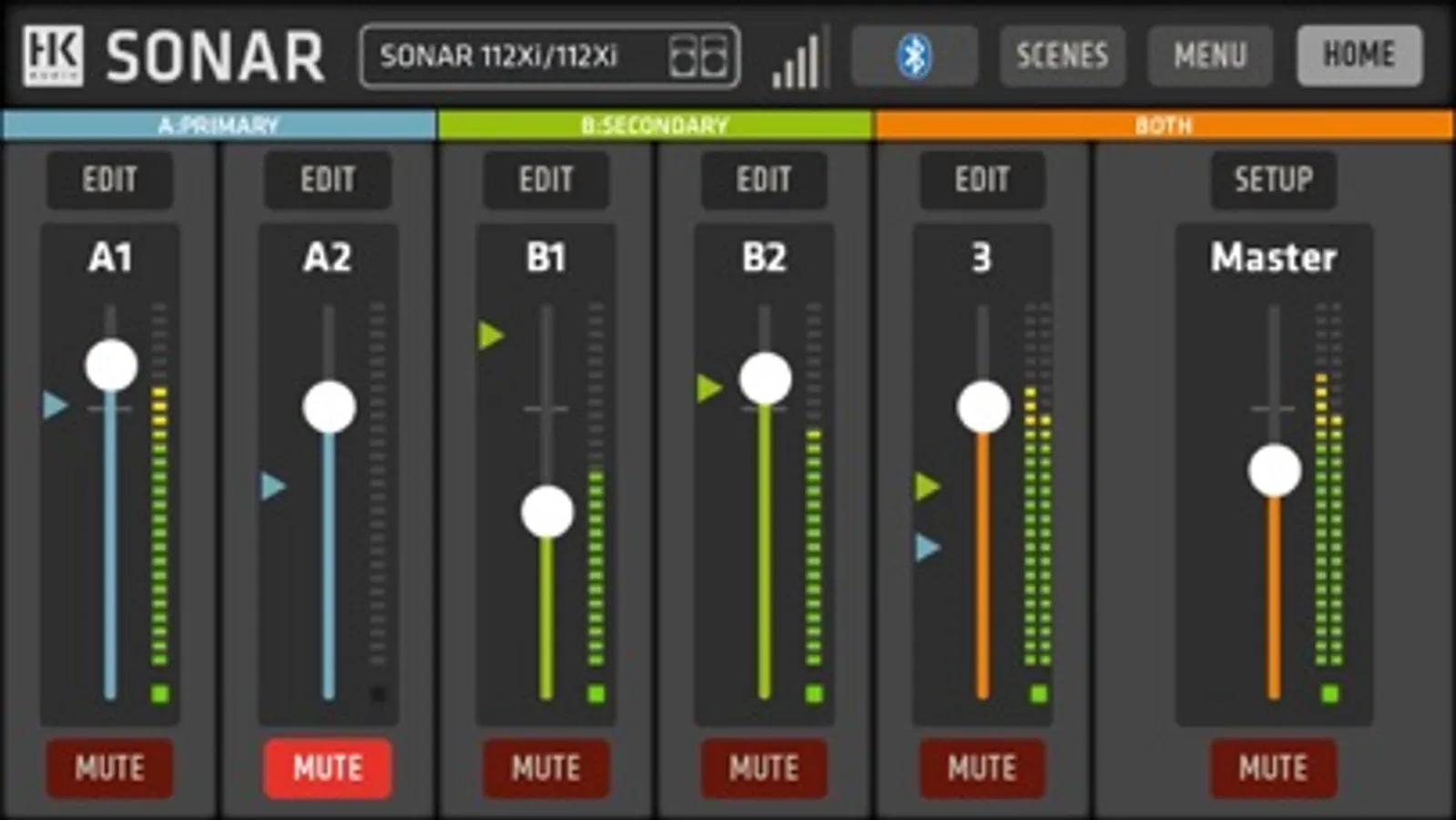Open EDIT for channel 3

coord(983,179)
